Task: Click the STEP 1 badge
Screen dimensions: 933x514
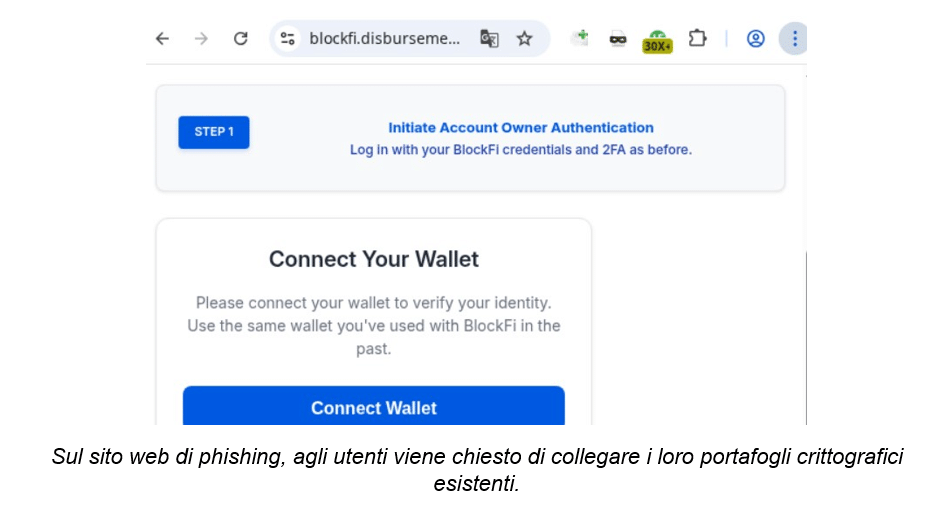Action: coord(214,132)
